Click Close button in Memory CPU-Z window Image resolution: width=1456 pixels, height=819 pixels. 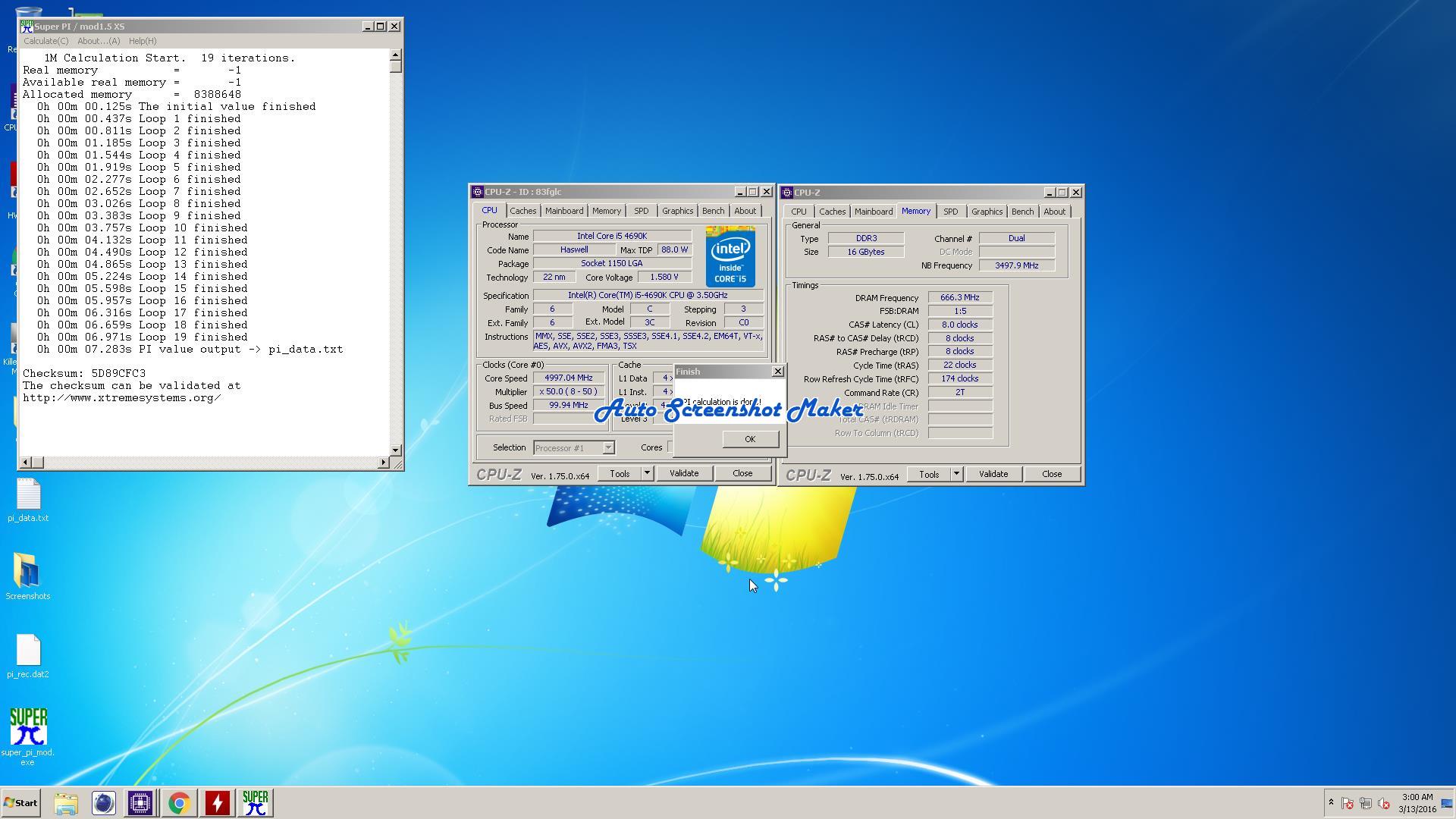pyautogui.click(x=1052, y=474)
